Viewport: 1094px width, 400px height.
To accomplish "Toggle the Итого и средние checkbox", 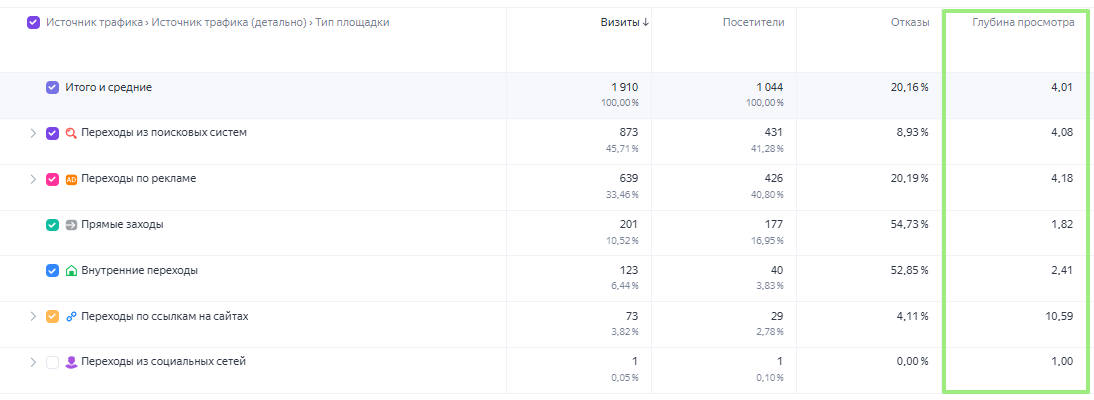I will click(x=52, y=88).
